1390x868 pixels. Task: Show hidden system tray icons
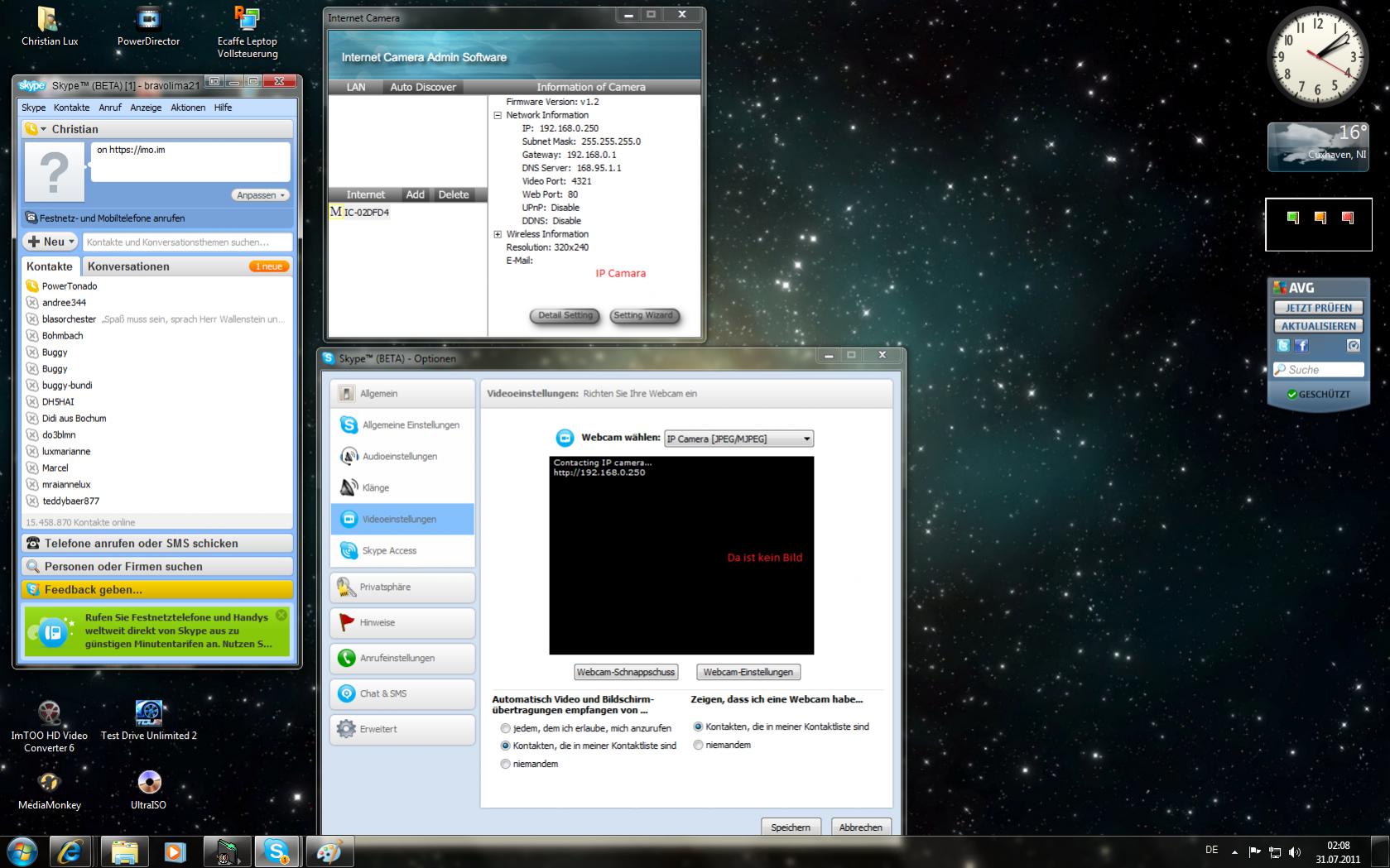pyautogui.click(x=1234, y=851)
